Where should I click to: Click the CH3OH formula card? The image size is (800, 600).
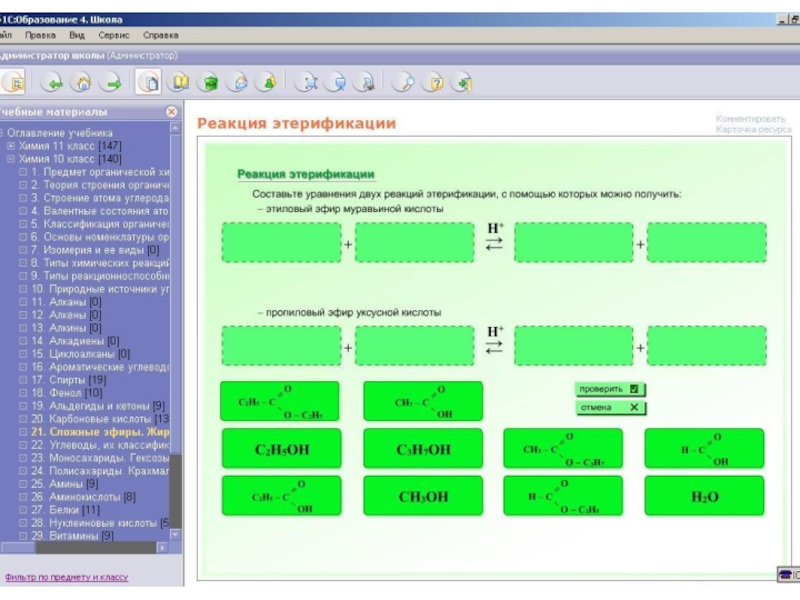(x=423, y=496)
